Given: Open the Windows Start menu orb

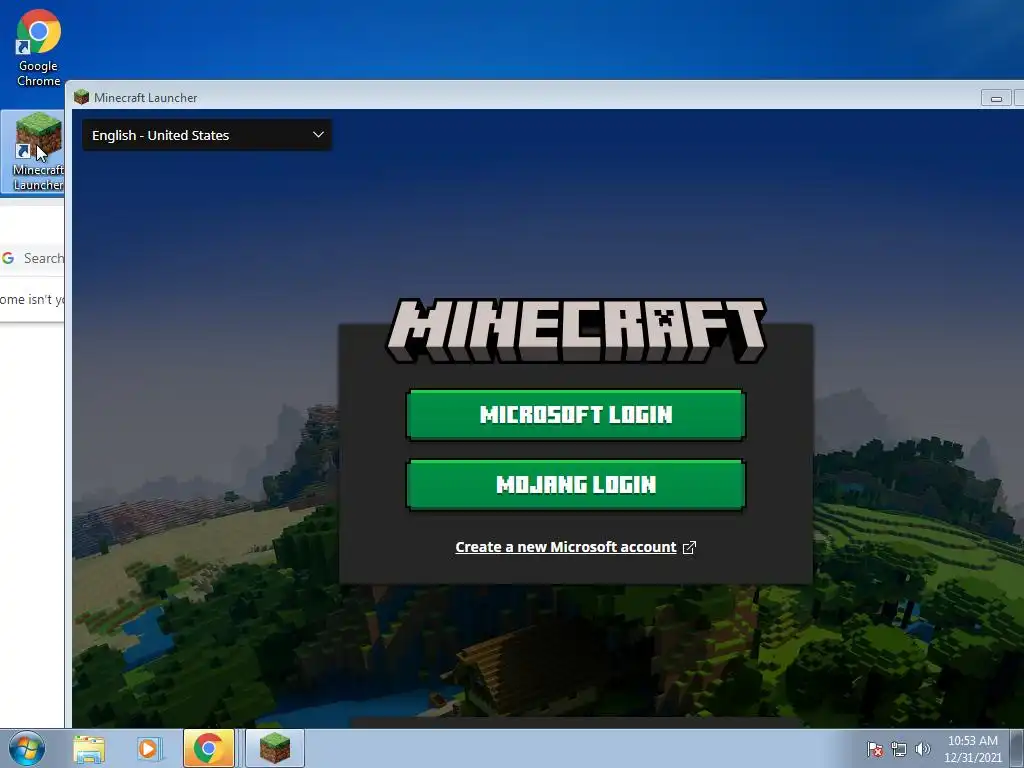Looking at the screenshot, I should 26,748.
